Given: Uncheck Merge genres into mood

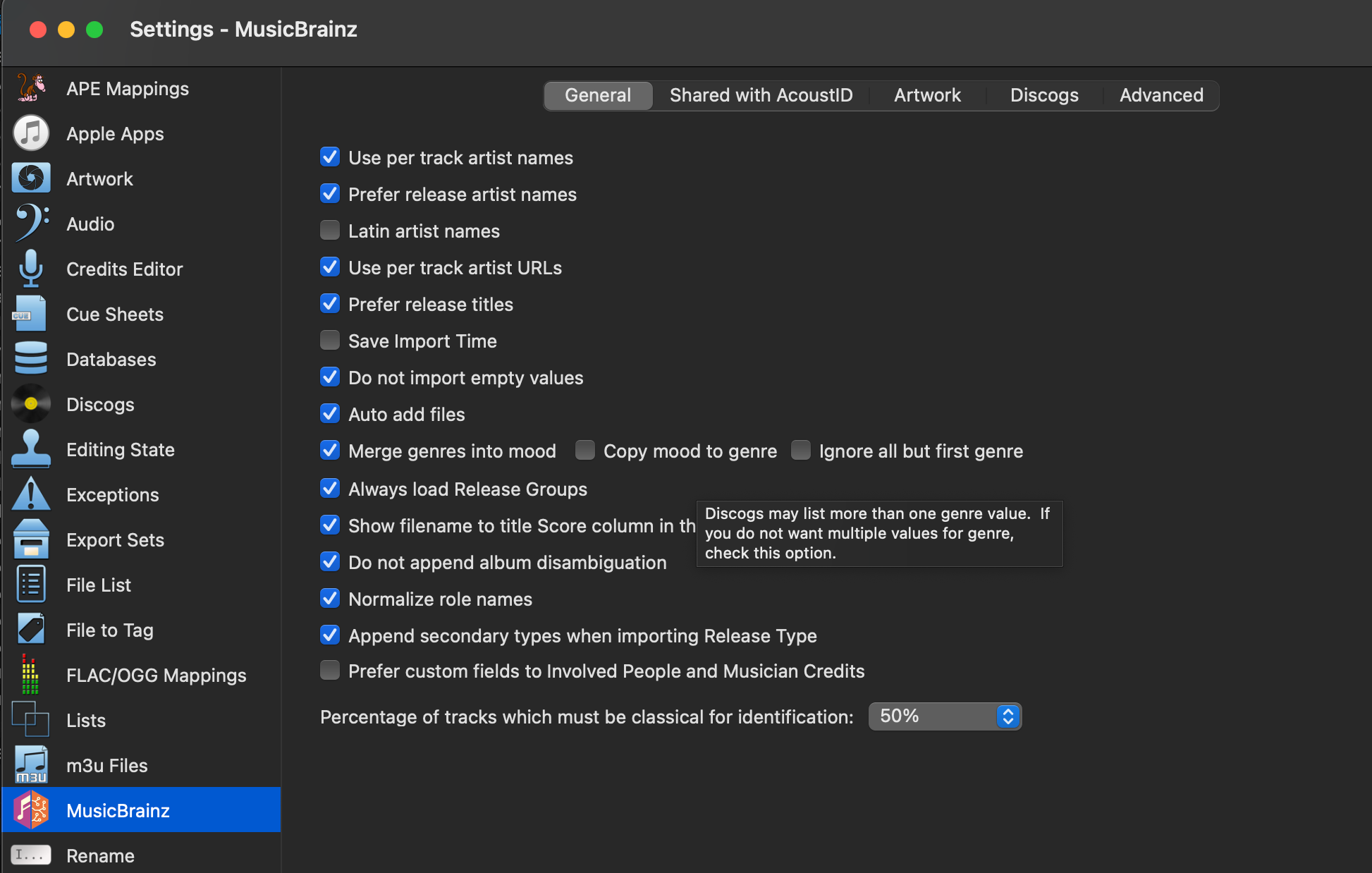Looking at the screenshot, I should click(330, 451).
